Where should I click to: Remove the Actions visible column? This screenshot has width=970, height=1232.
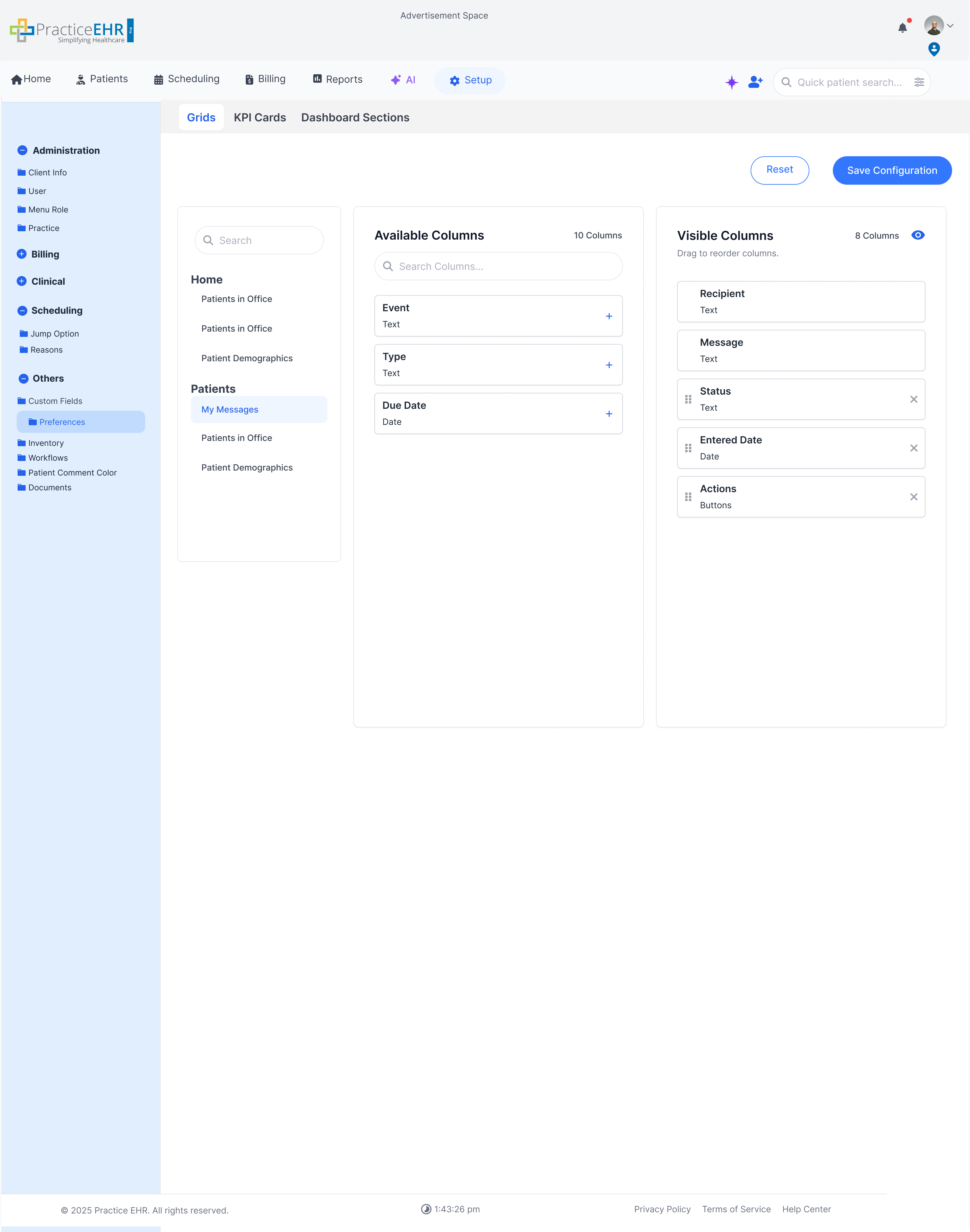[913, 497]
